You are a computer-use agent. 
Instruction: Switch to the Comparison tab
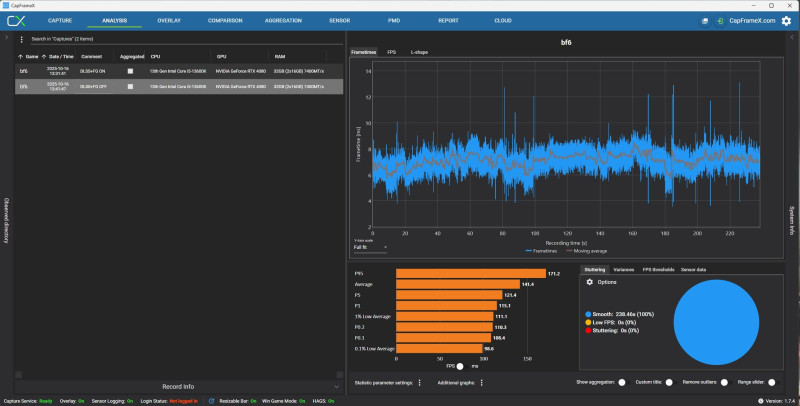pyautogui.click(x=225, y=20)
